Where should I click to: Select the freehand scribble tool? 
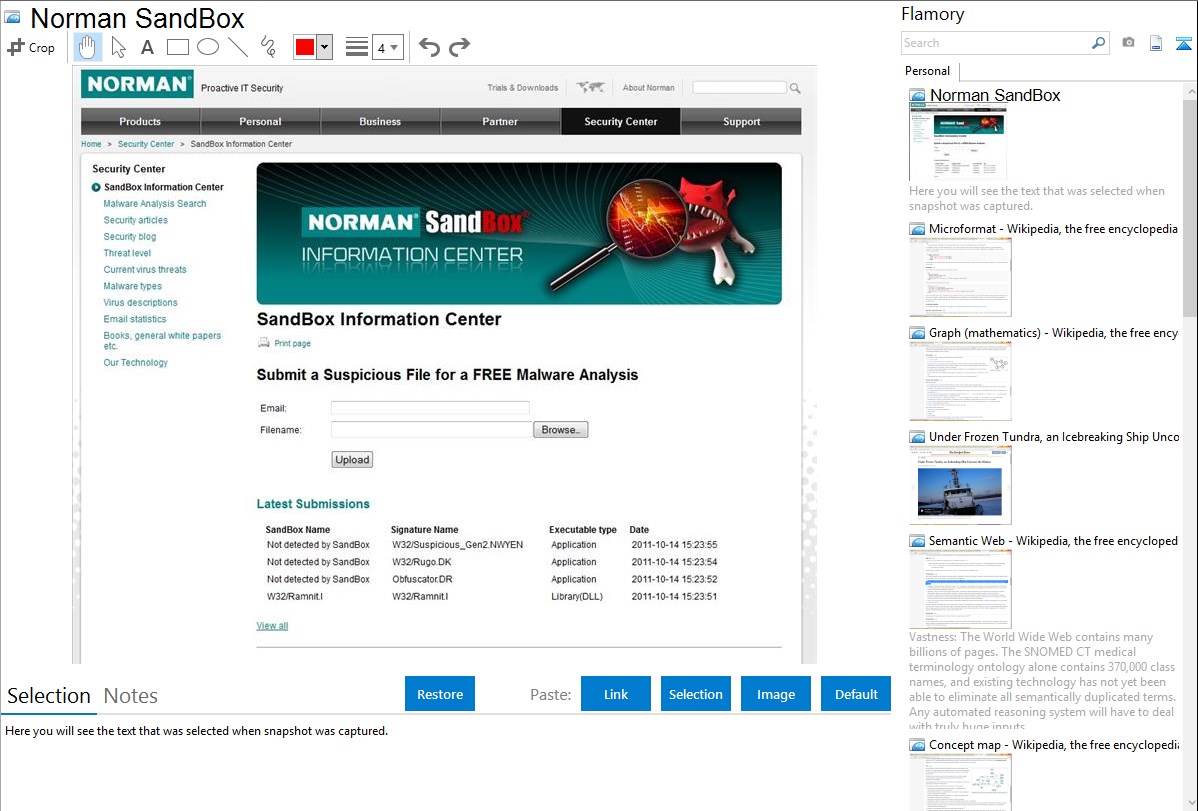coord(268,47)
